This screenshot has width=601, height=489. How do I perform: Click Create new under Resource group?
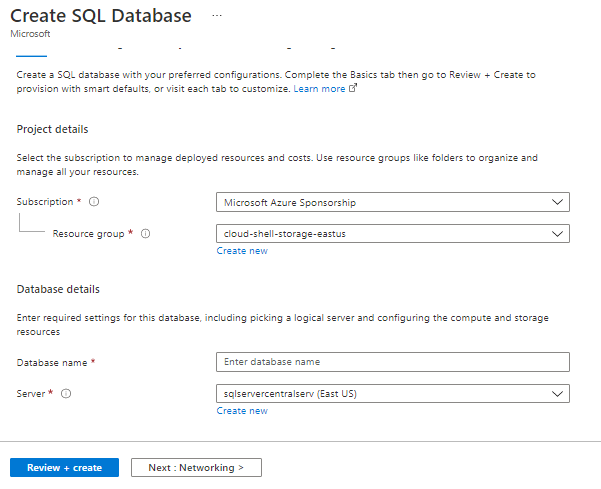[242, 251]
